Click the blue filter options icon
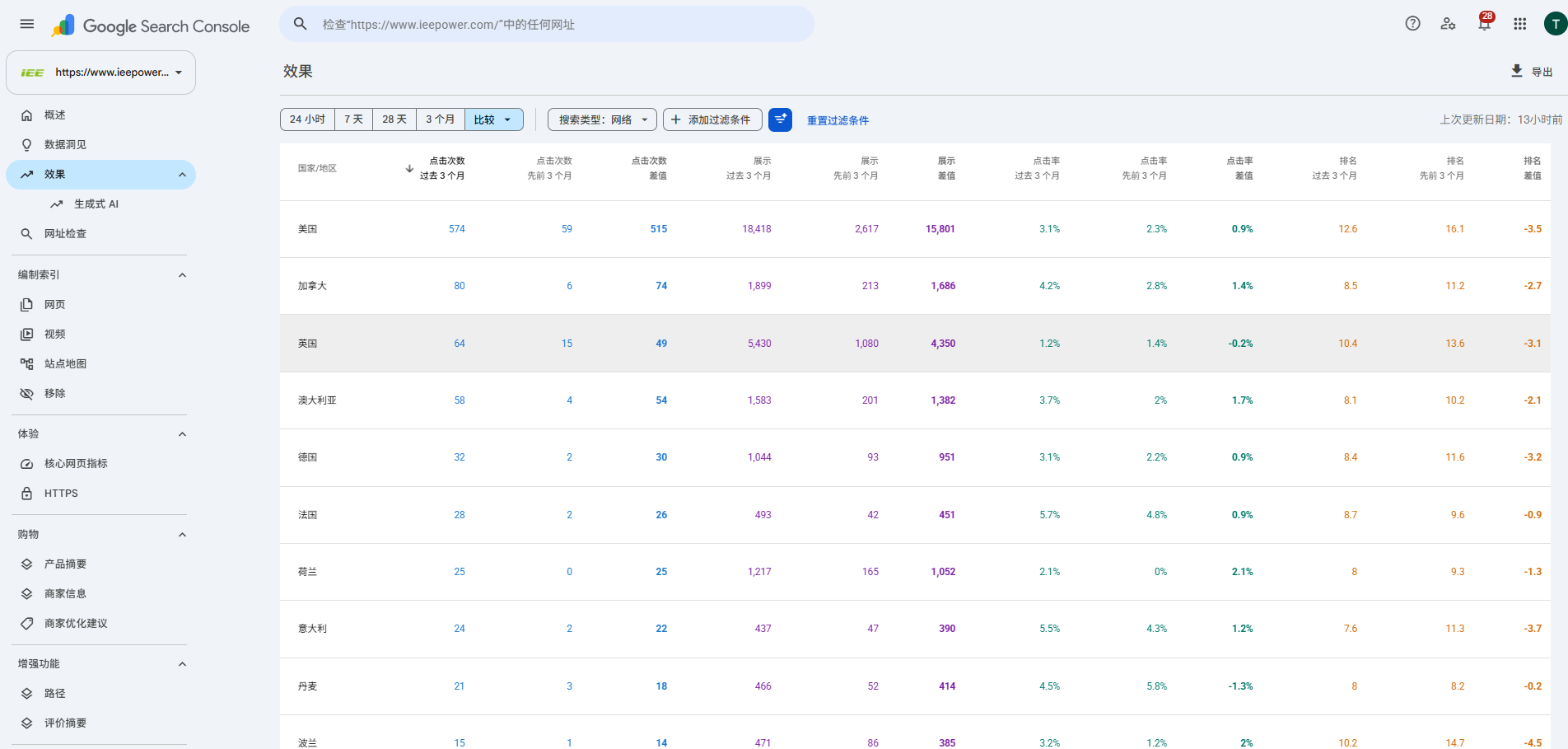 click(780, 119)
